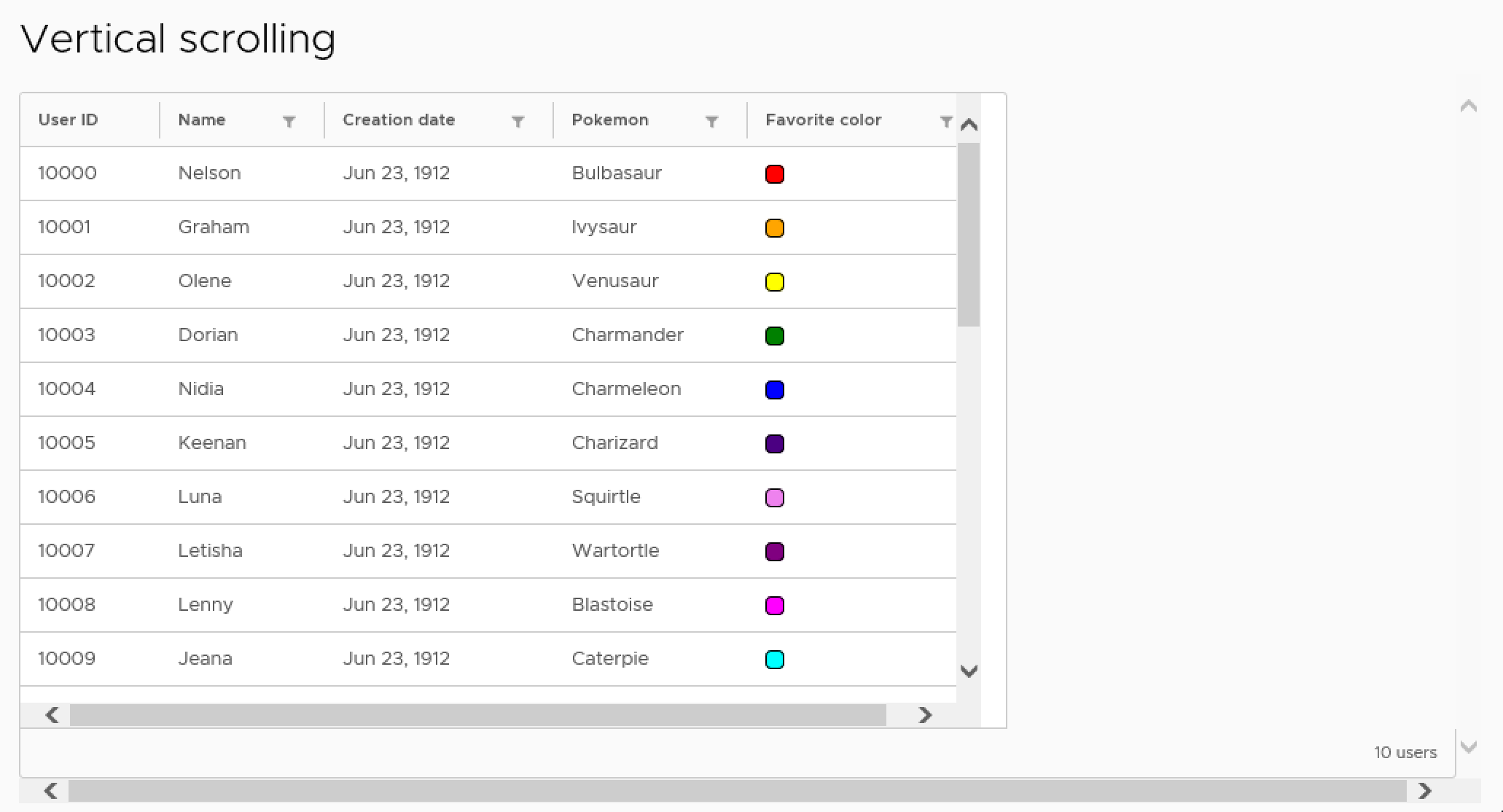The image size is (1503, 812).
Task: Sort the User ID column
Action: click(67, 120)
